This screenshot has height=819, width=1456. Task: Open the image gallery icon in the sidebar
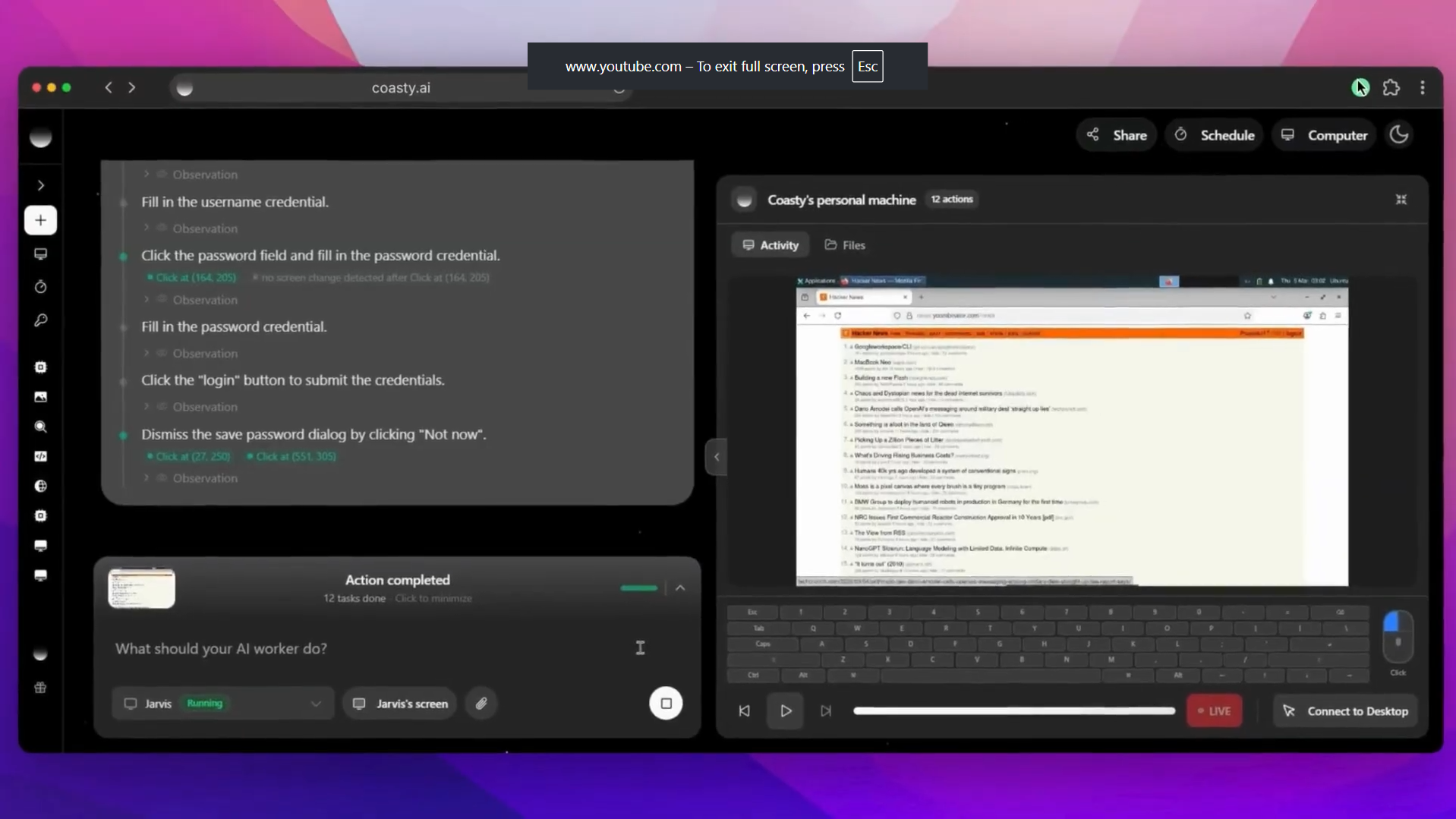click(x=40, y=397)
